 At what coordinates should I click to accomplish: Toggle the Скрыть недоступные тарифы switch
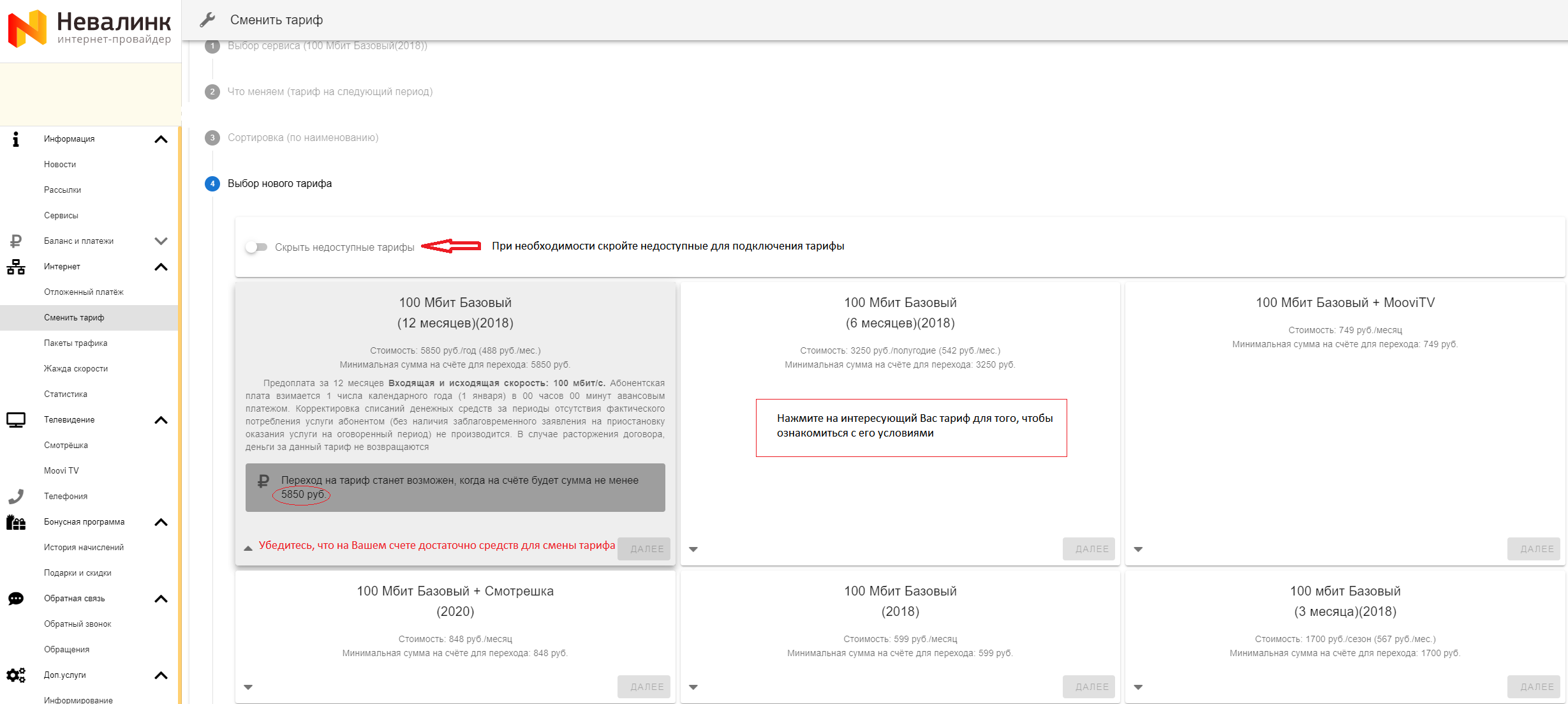point(256,247)
